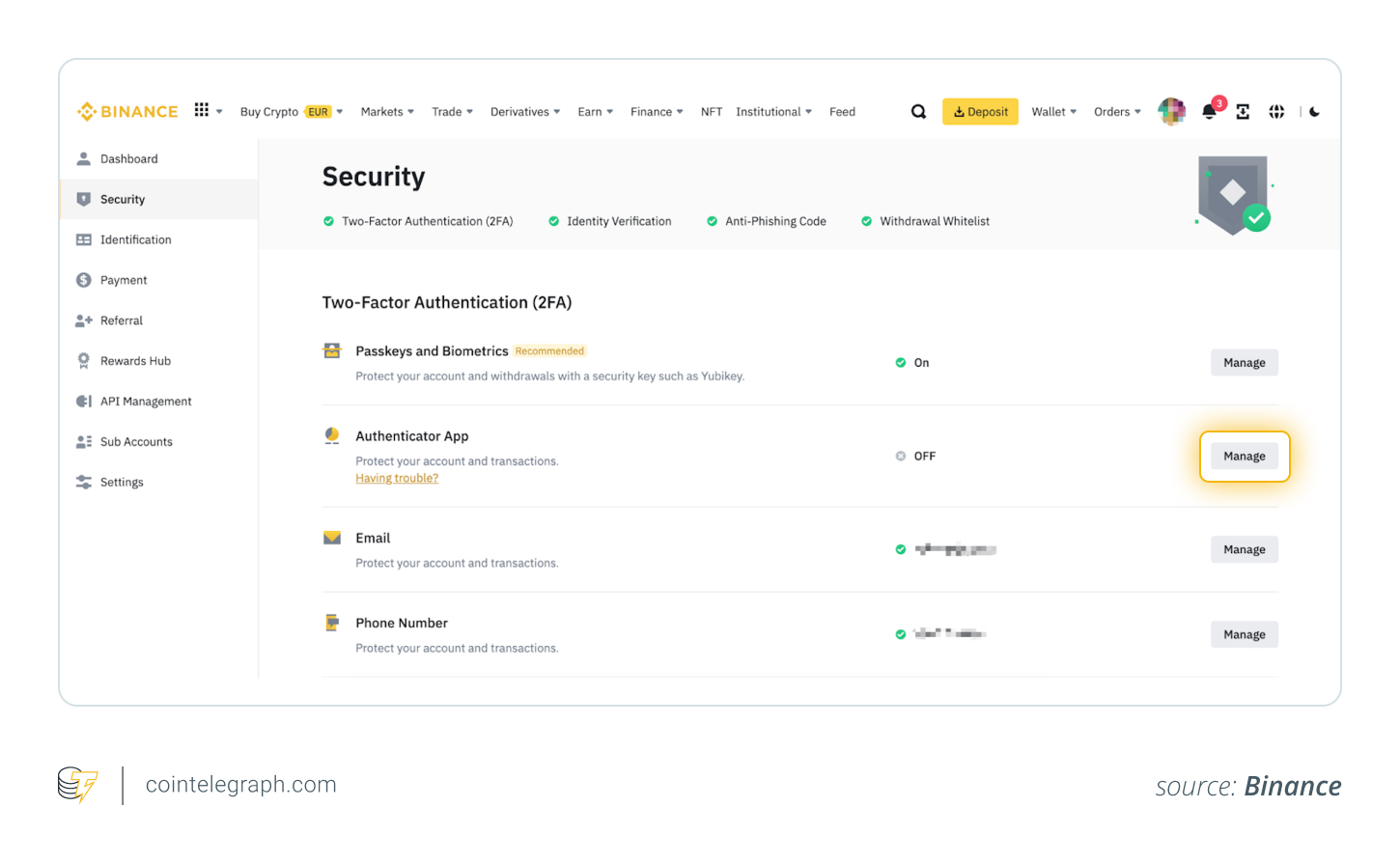Open the language globe icon
Viewport: 1400px width, 863px height.
[x=1276, y=112]
